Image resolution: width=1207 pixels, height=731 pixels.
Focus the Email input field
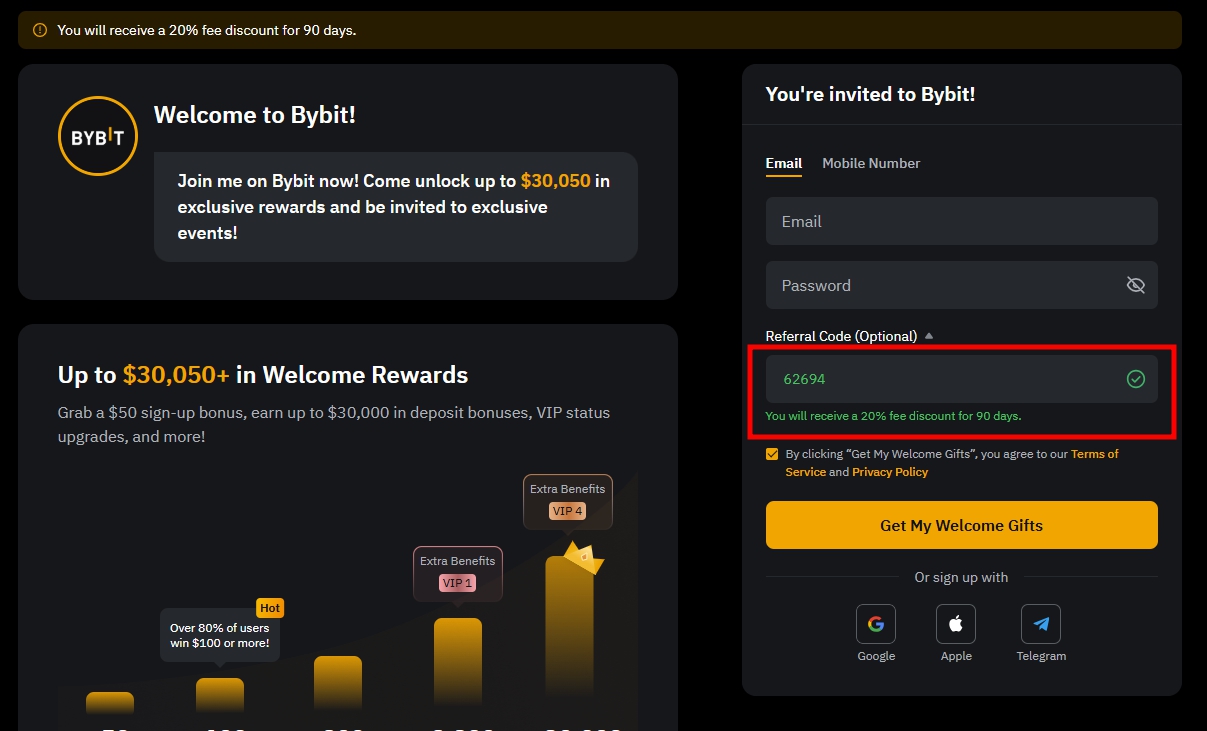point(962,221)
